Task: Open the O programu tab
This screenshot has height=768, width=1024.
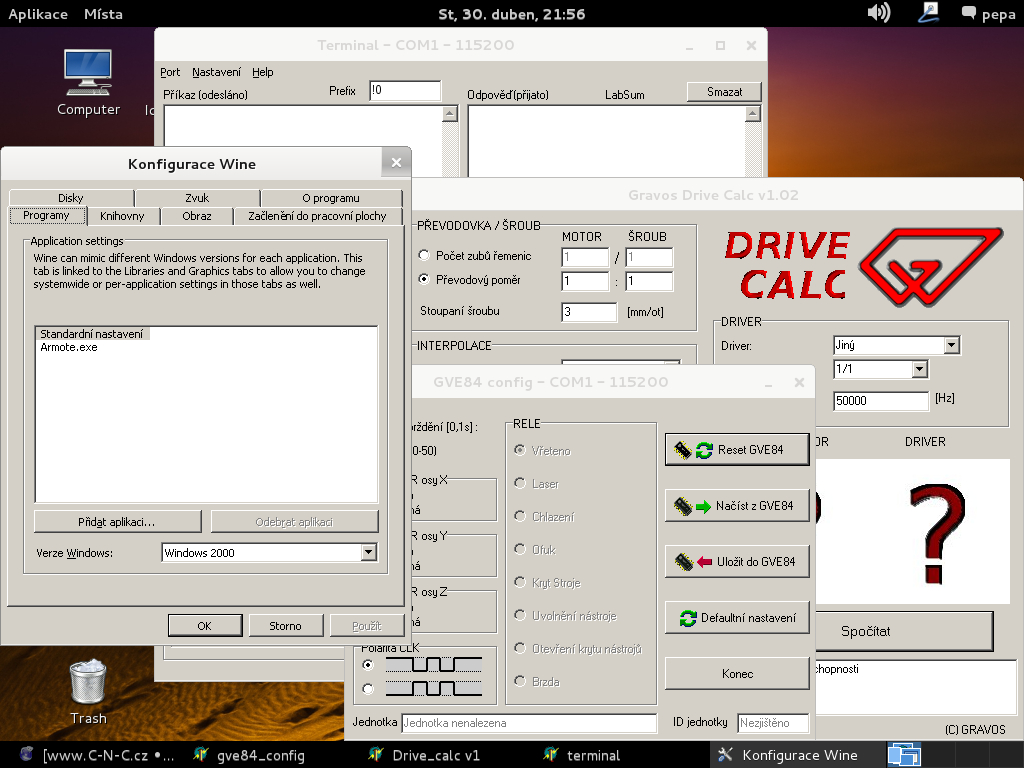Action: pyautogui.click(x=331, y=198)
